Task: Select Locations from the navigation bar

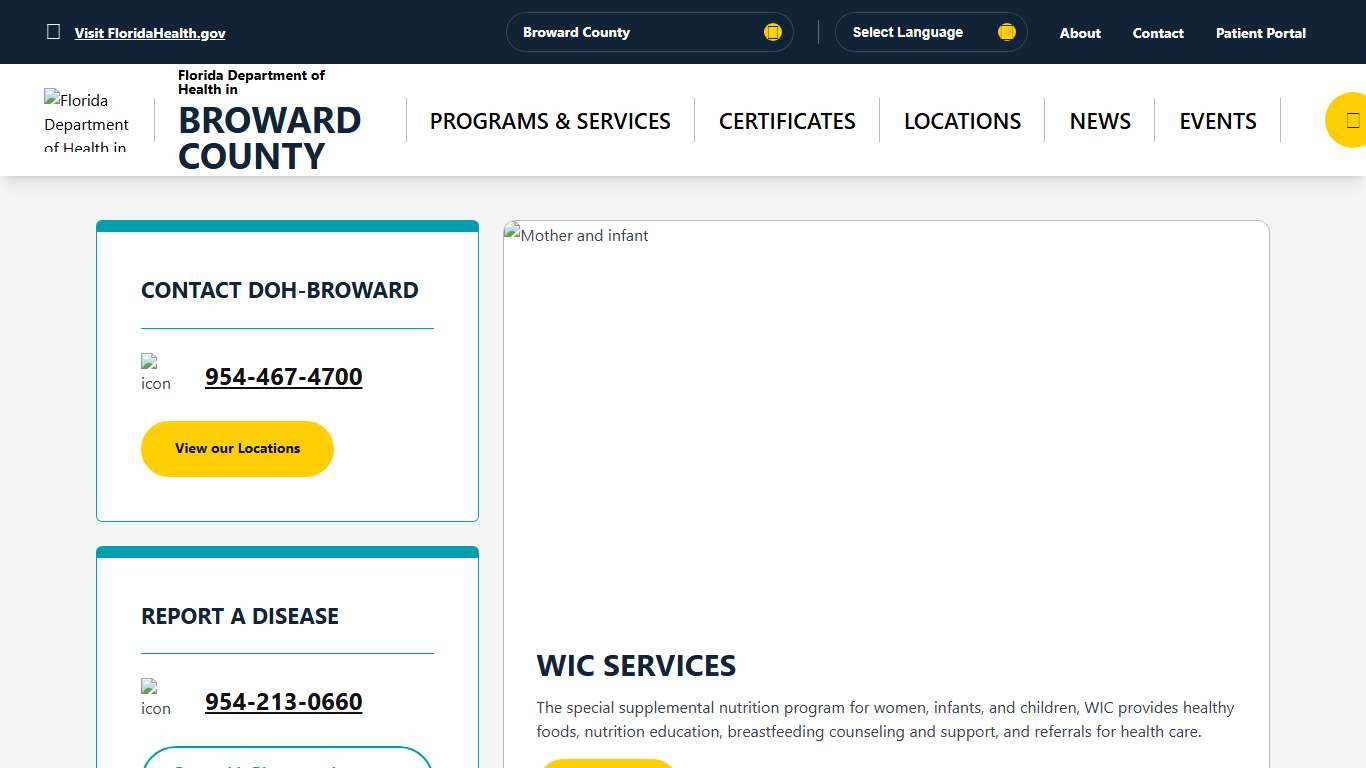Action: pyautogui.click(x=962, y=120)
